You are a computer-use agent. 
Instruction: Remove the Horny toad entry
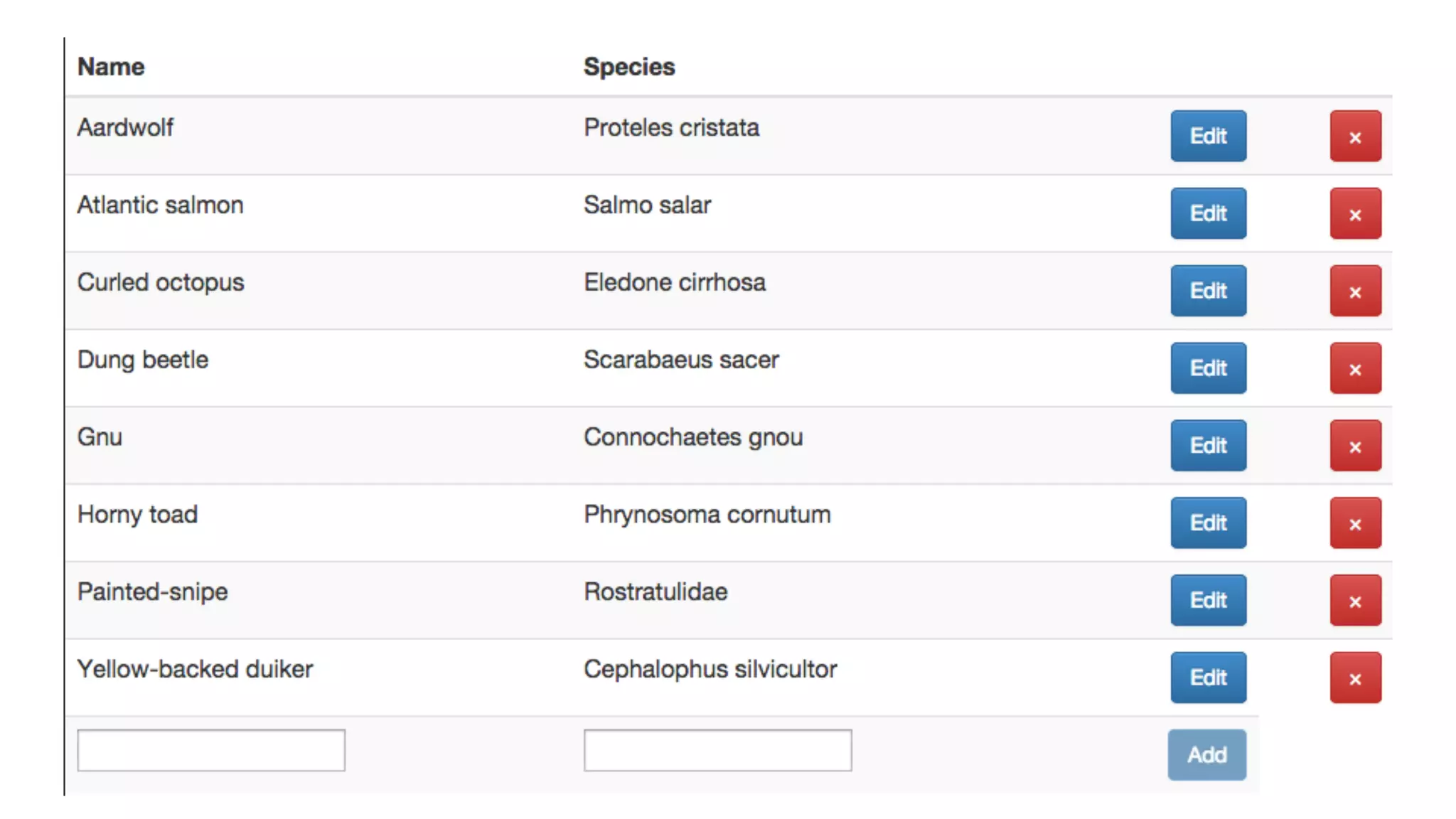[1355, 524]
